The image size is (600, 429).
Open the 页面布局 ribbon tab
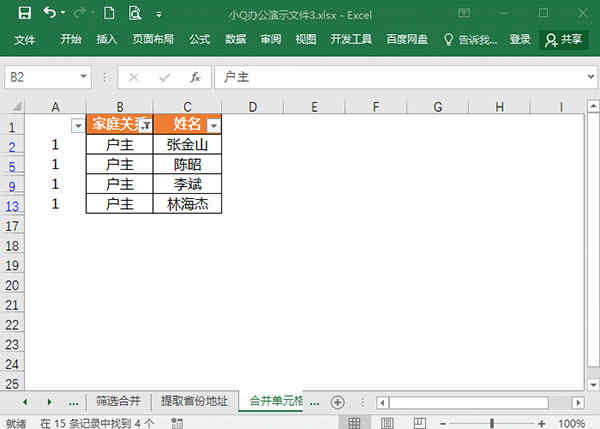153,39
